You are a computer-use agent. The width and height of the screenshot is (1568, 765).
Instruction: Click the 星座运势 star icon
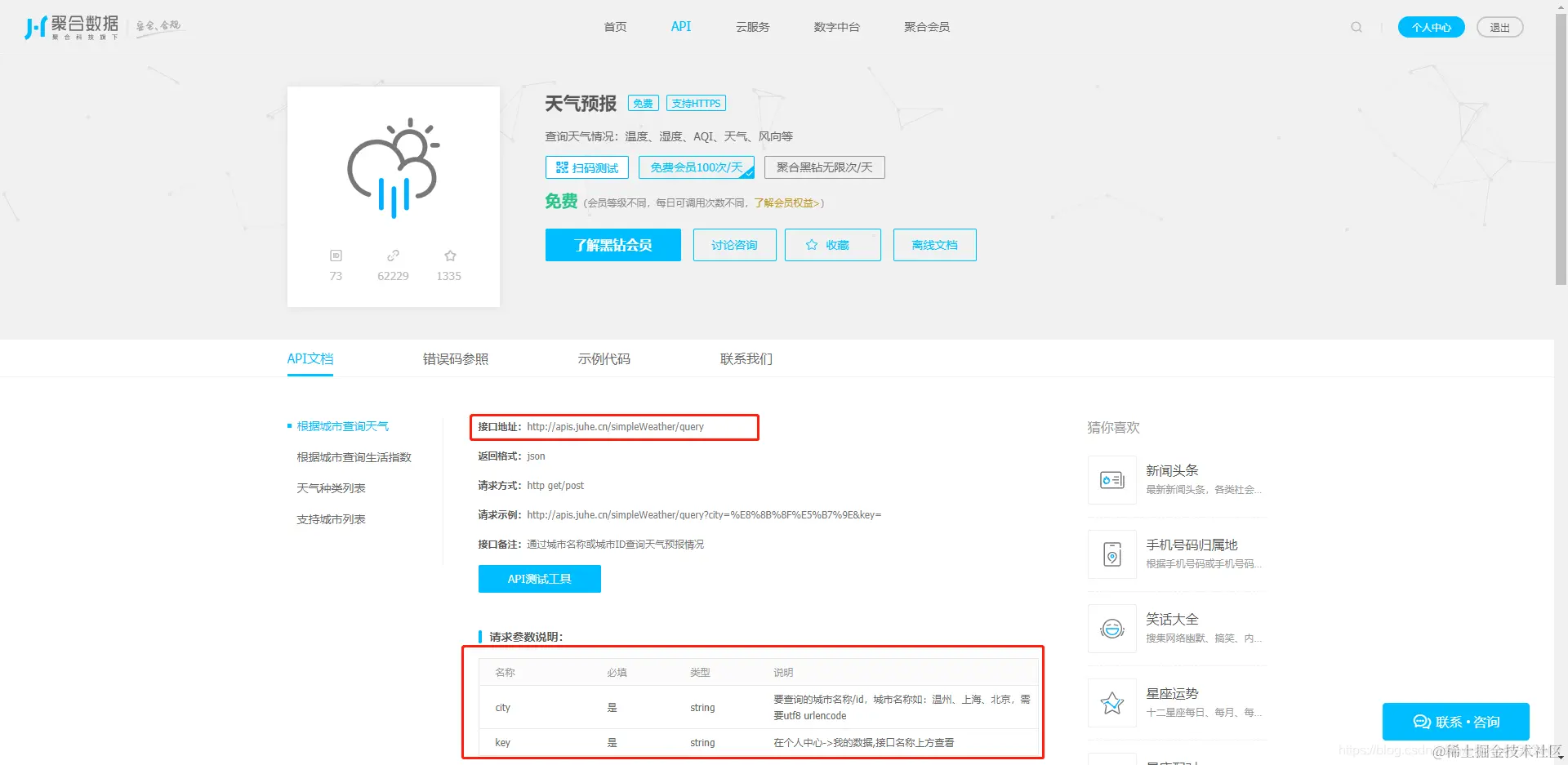pyautogui.click(x=1112, y=703)
